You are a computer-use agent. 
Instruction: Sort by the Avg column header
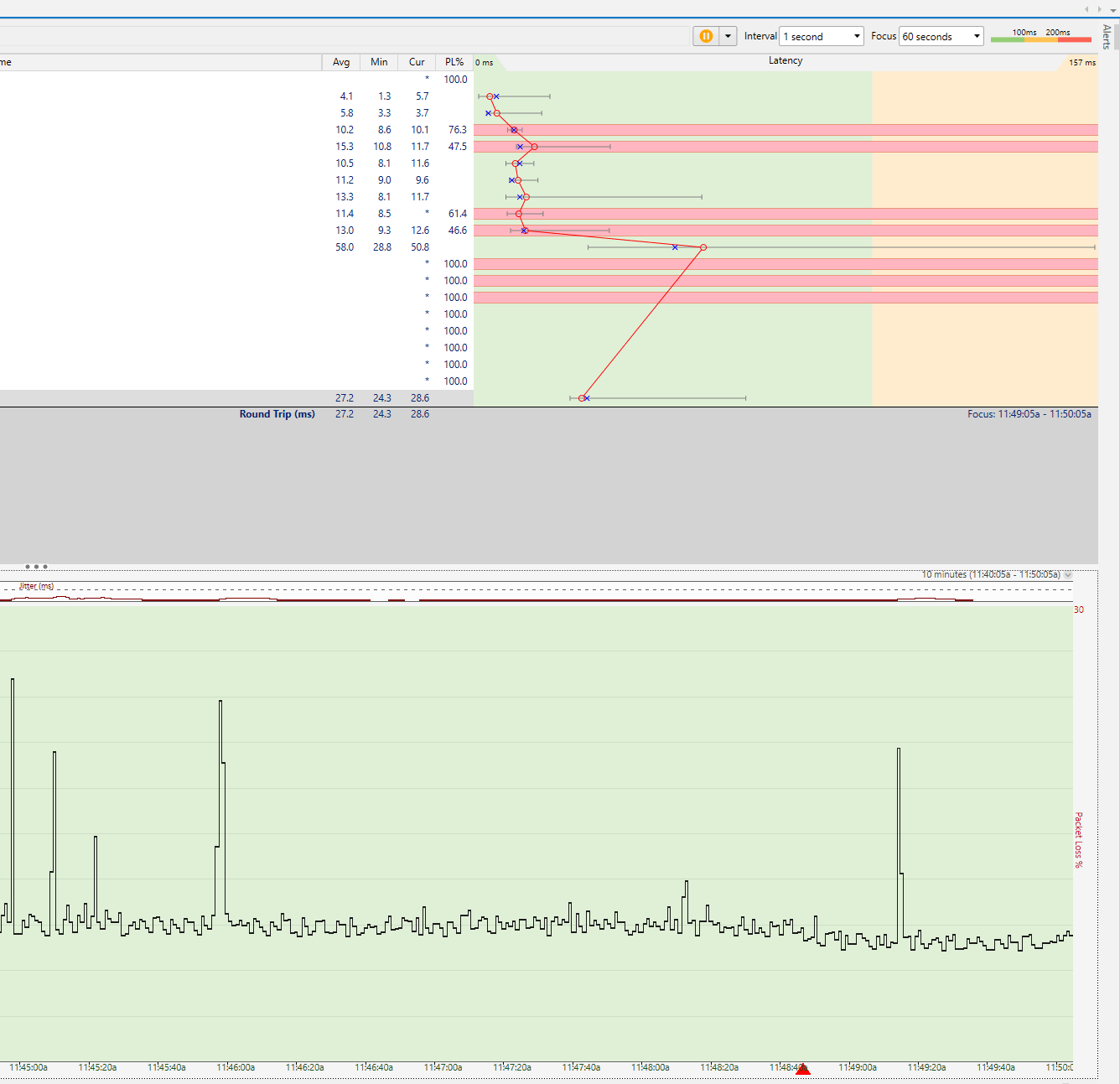(341, 62)
